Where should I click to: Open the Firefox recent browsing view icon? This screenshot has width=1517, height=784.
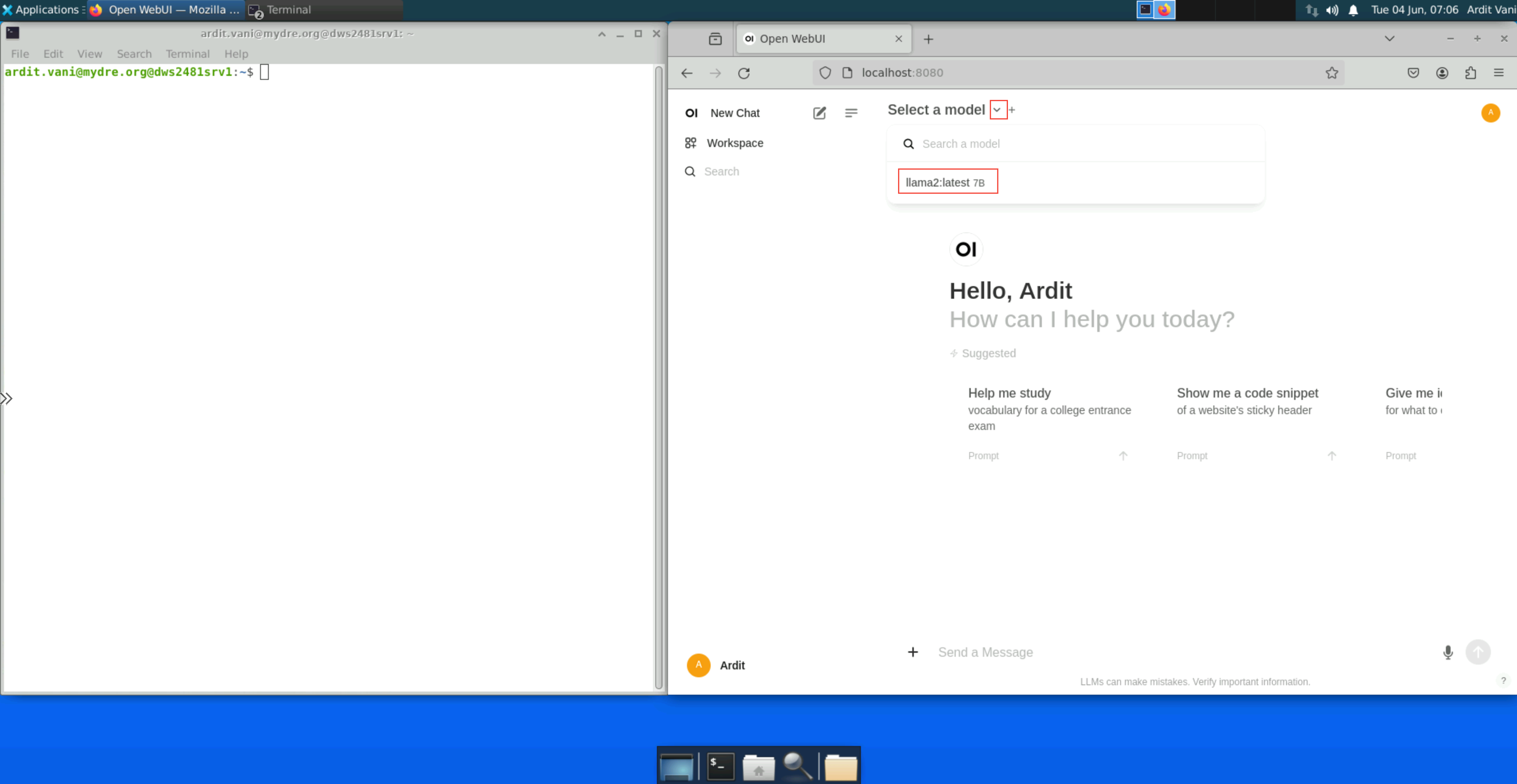715,39
